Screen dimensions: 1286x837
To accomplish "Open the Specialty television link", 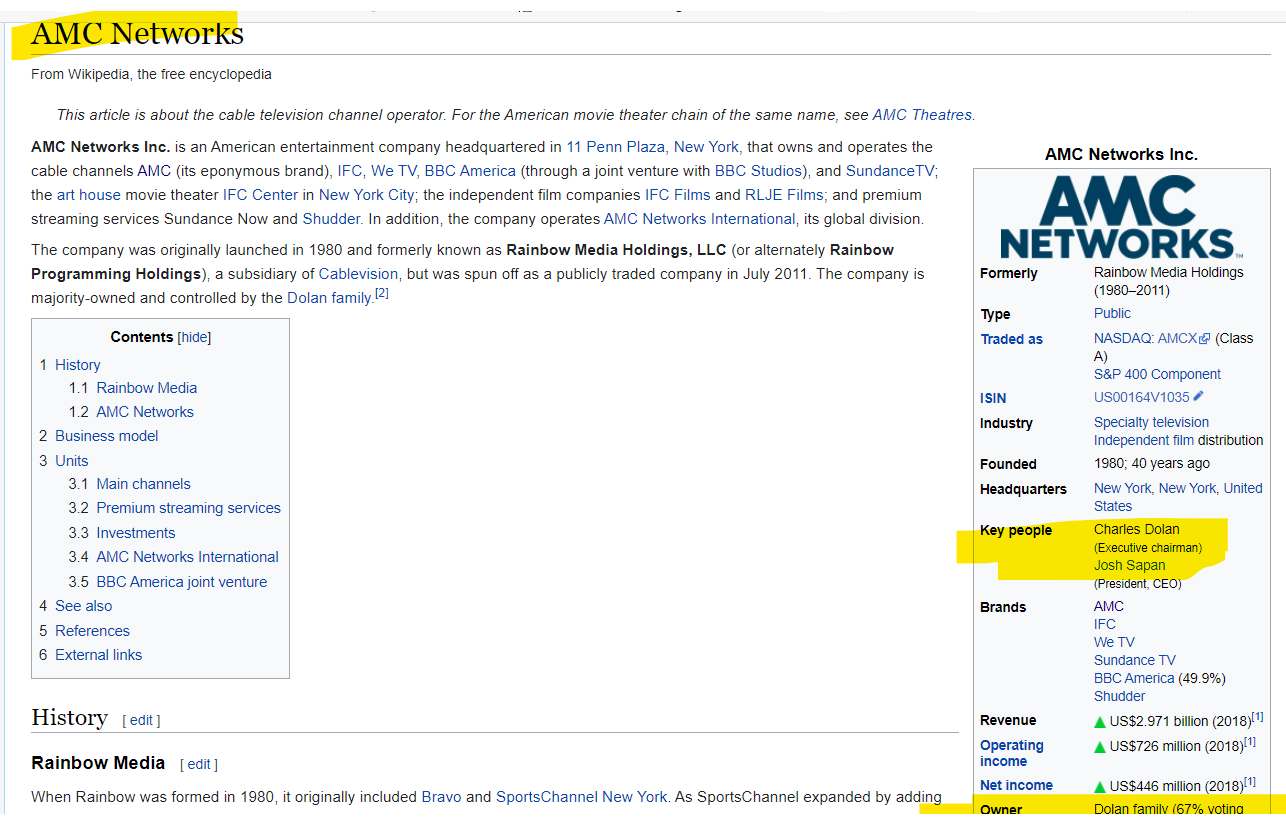I will (1151, 422).
